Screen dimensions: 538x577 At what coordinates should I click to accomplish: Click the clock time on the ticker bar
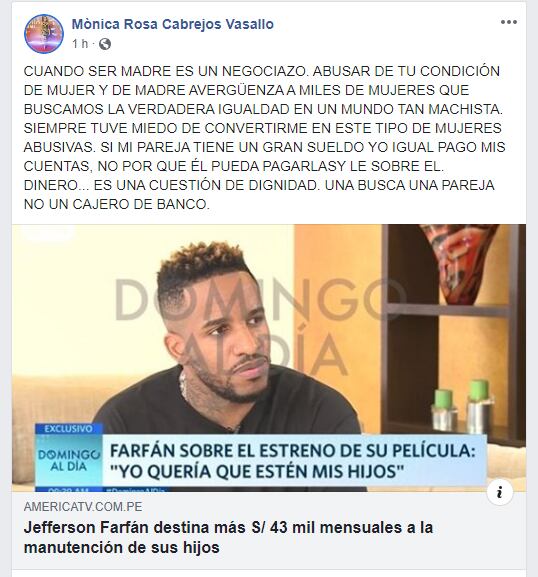point(68,489)
